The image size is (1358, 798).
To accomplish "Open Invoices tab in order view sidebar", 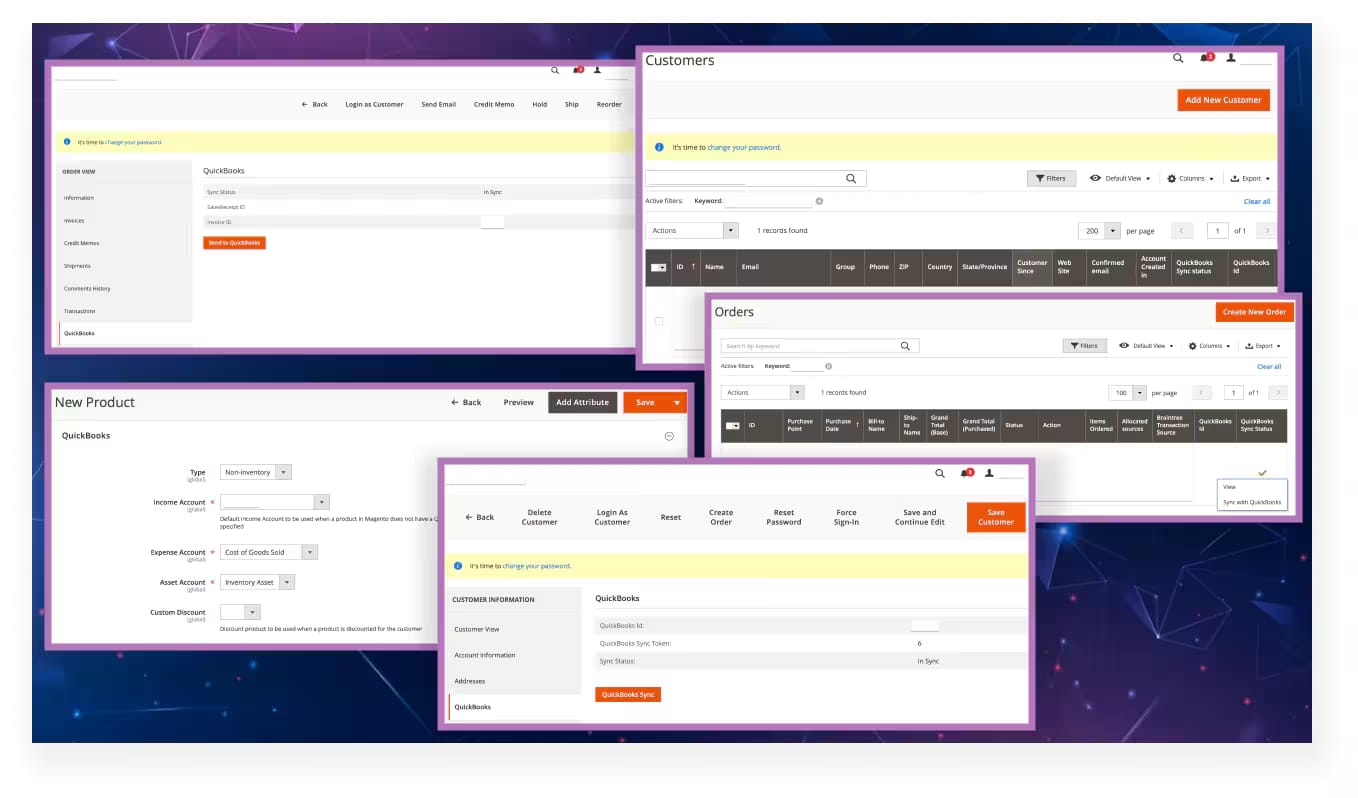I will [74, 221].
